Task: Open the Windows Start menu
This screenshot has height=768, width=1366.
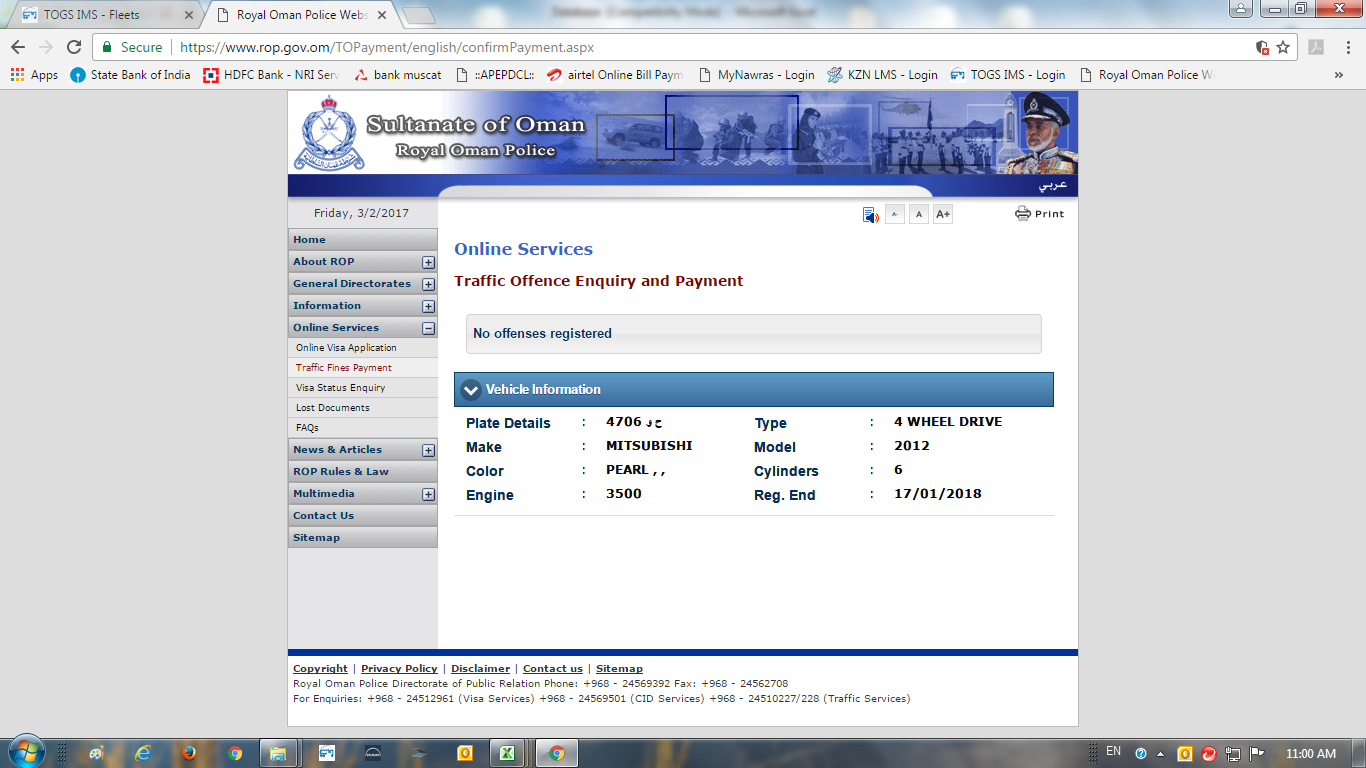Action: (x=26, y=752)
